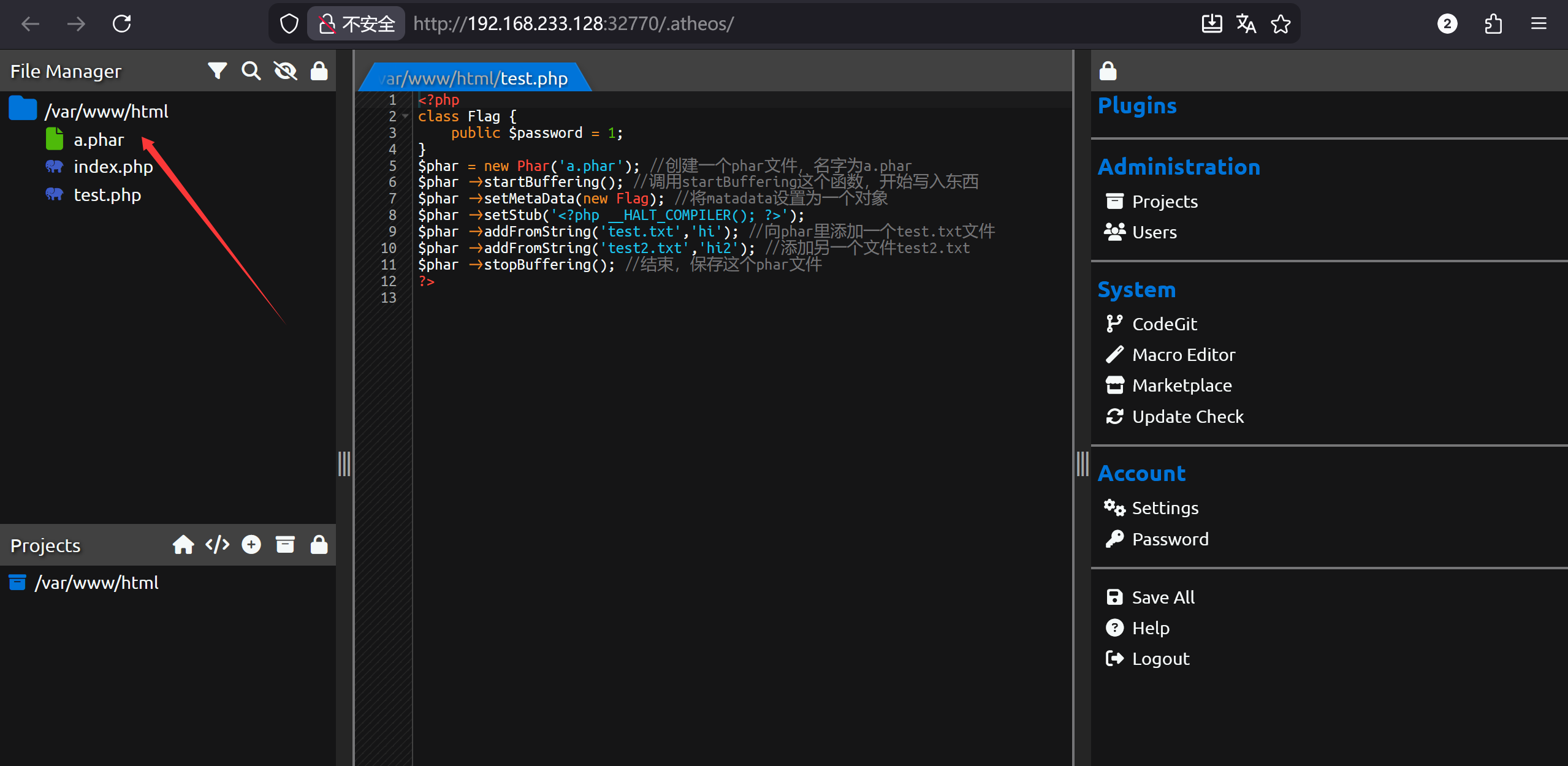Open file search with the magnifier icon
1568x766 pixels.
point(251,71)
